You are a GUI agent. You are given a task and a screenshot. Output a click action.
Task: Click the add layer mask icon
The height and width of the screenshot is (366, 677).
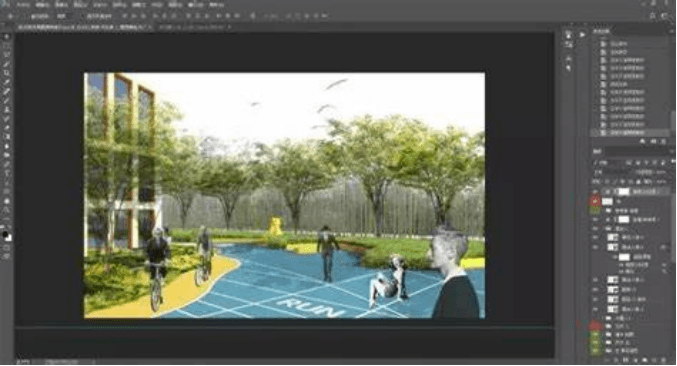click(x=626, y=360)
